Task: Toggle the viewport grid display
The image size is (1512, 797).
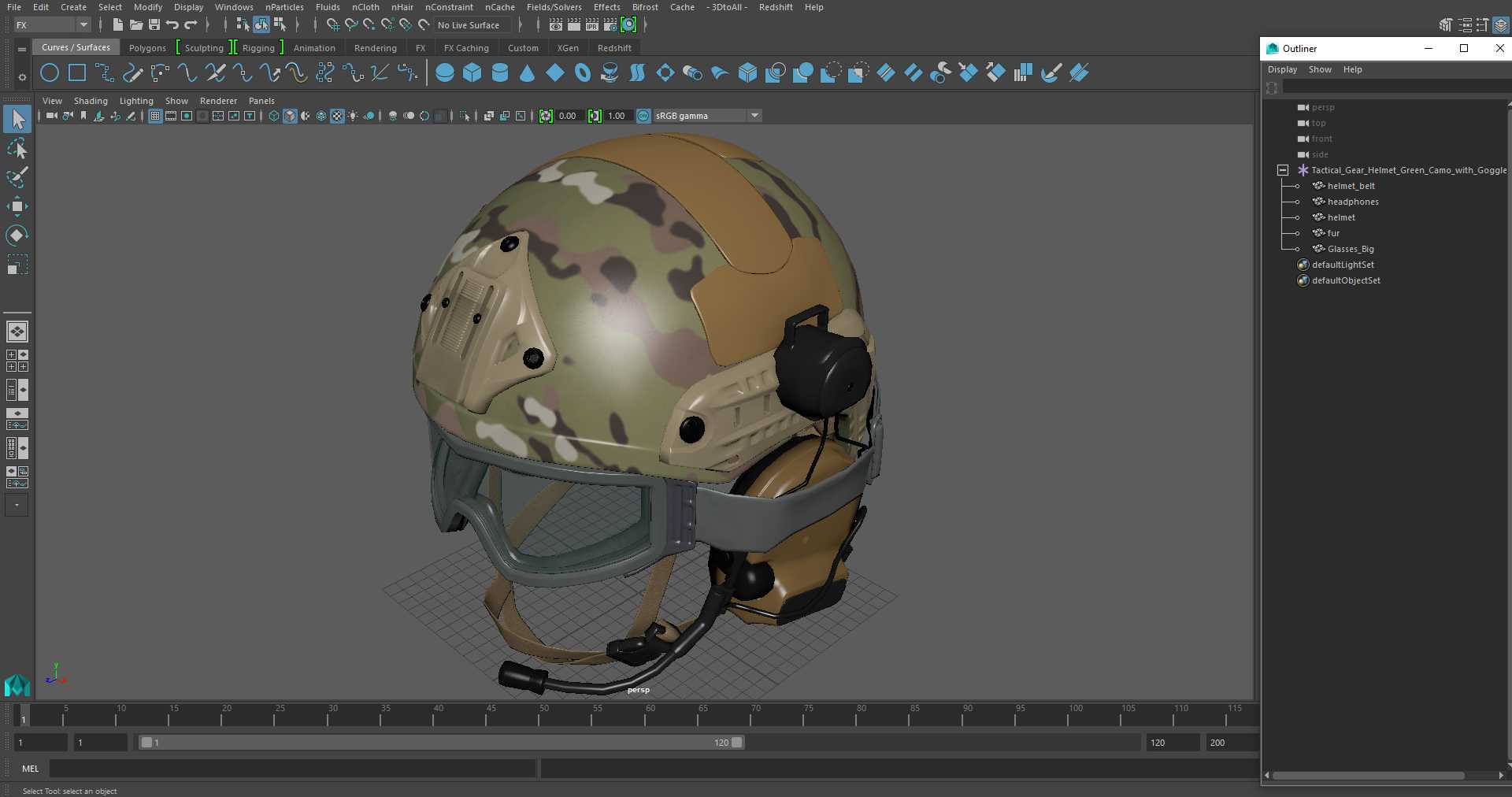Action: 155,116
